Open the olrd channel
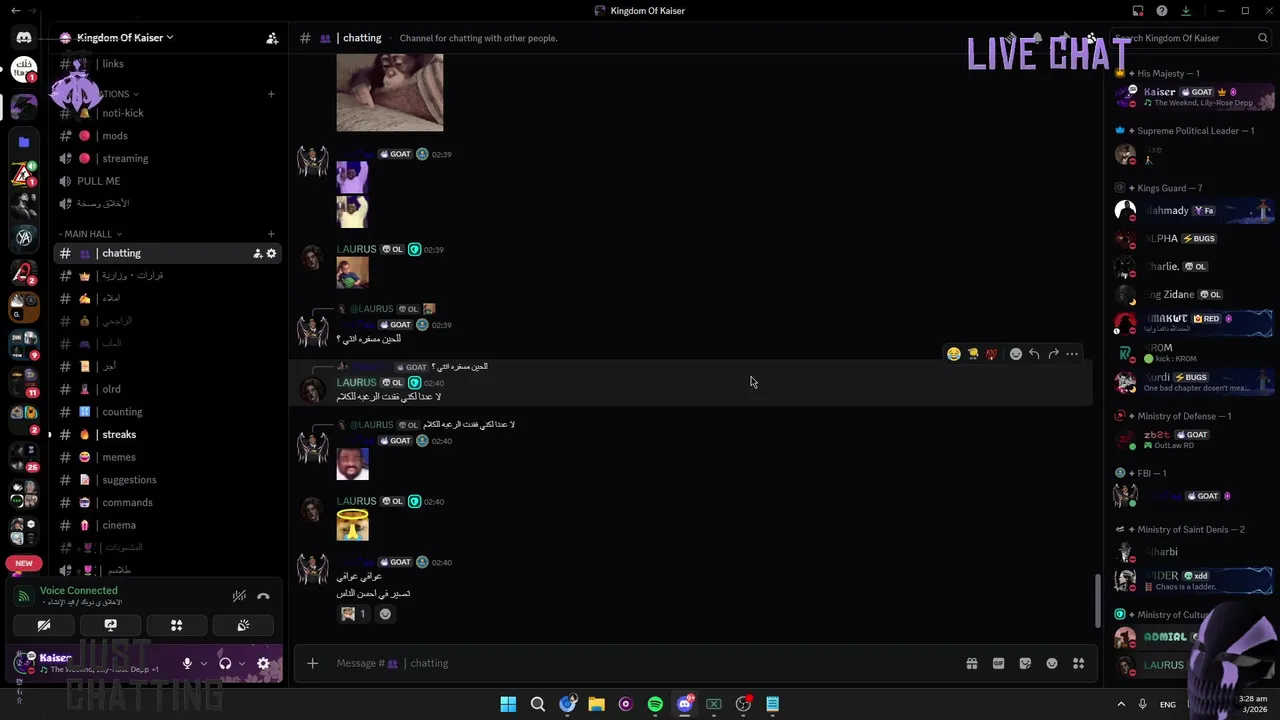 [168, 389]
